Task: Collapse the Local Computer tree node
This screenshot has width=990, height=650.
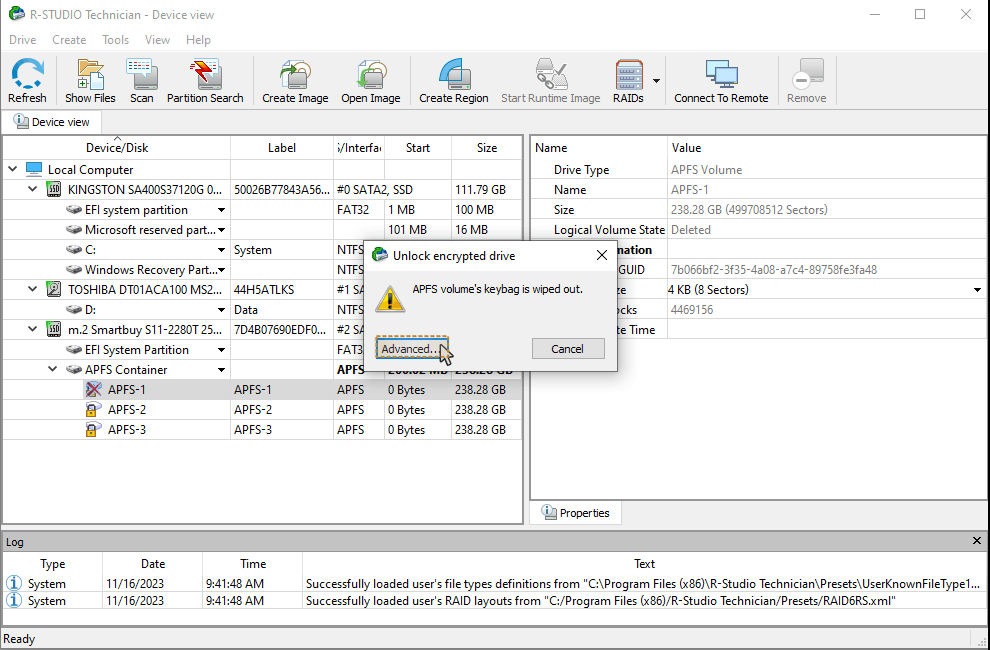Action: pos(13,169)
